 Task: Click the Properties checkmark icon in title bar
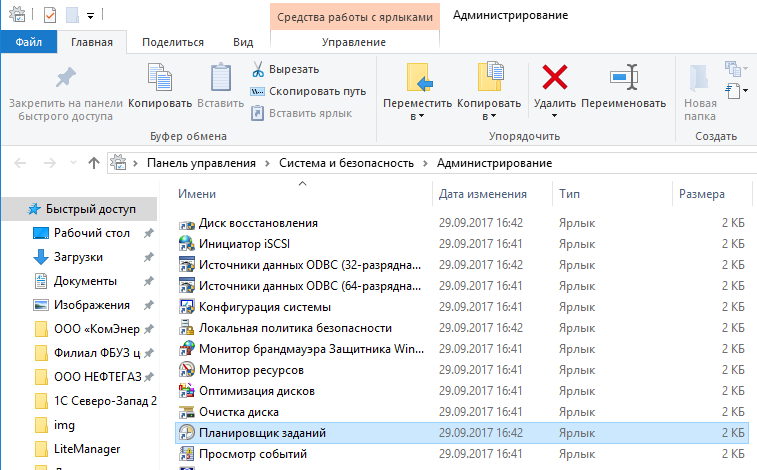pos(50,15)
